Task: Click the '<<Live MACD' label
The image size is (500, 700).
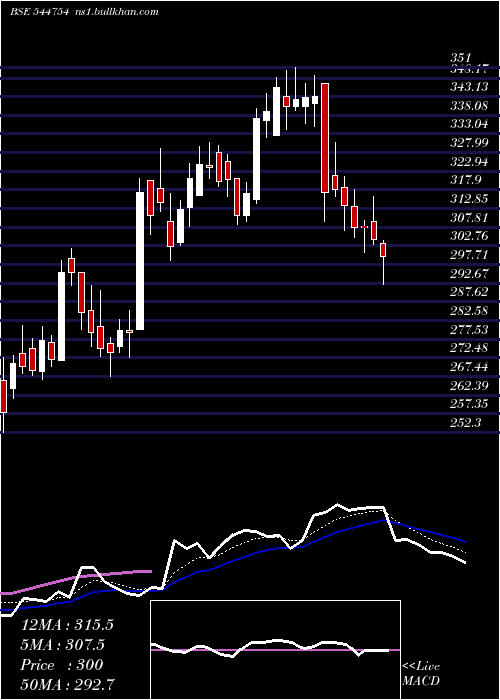Action: coord(421,674)
